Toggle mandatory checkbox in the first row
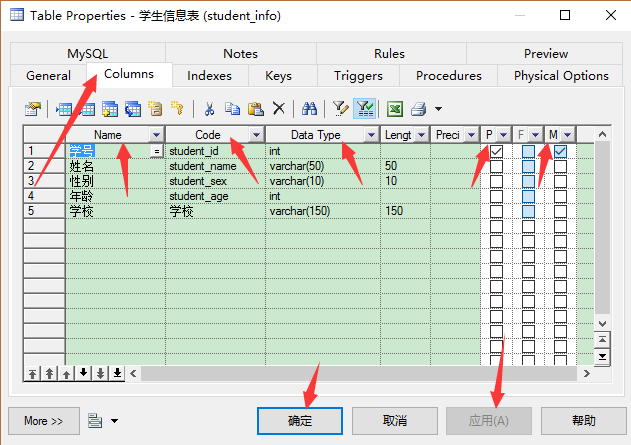The height and width of the screenshot is (445, 631). pos(561,151)
